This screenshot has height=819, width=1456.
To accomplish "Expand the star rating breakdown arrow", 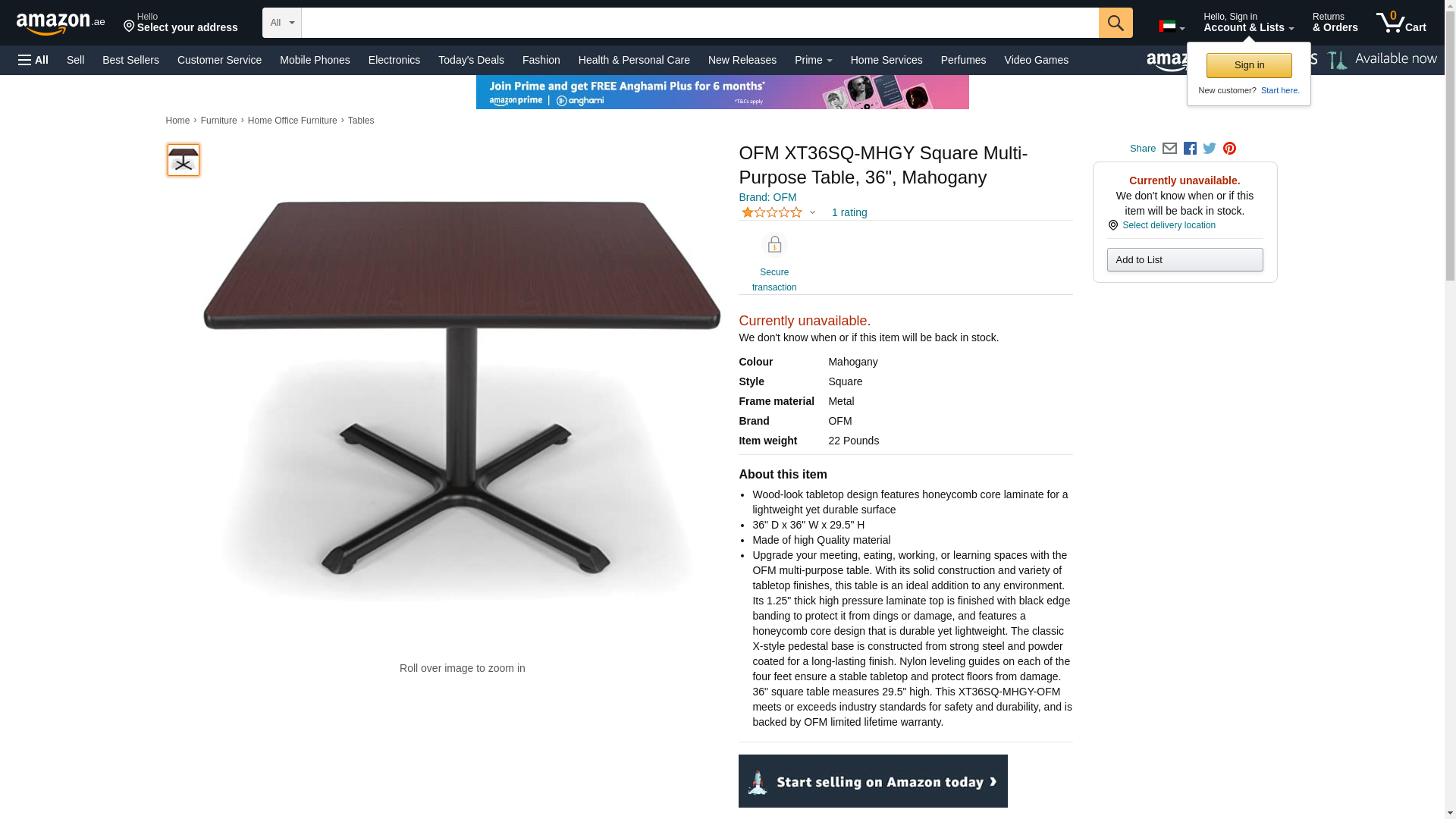I will tap(812, 213).
